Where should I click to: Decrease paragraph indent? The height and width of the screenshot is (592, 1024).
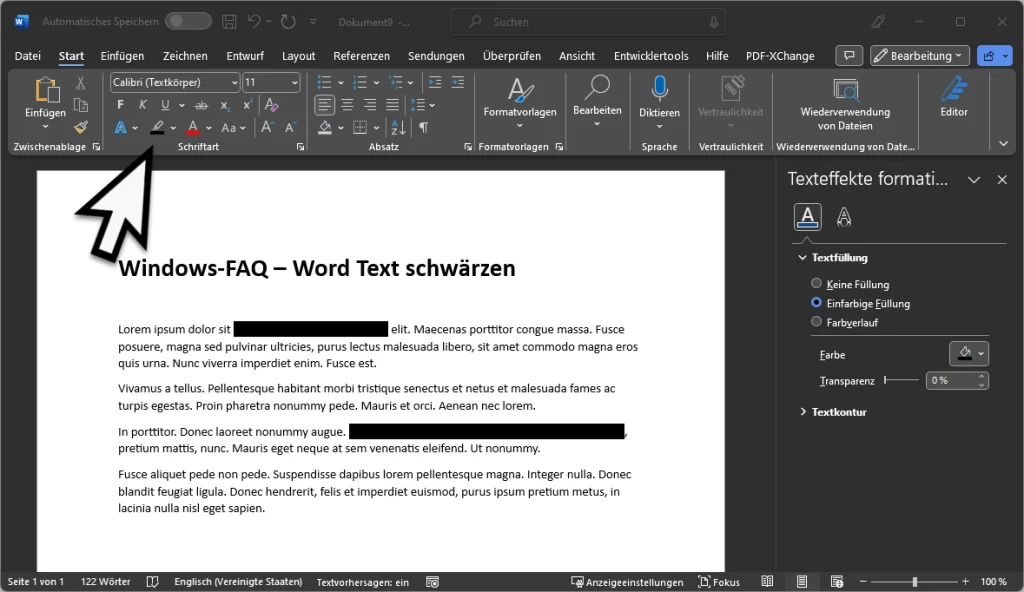pyautogui.click(x=435, y=82)
